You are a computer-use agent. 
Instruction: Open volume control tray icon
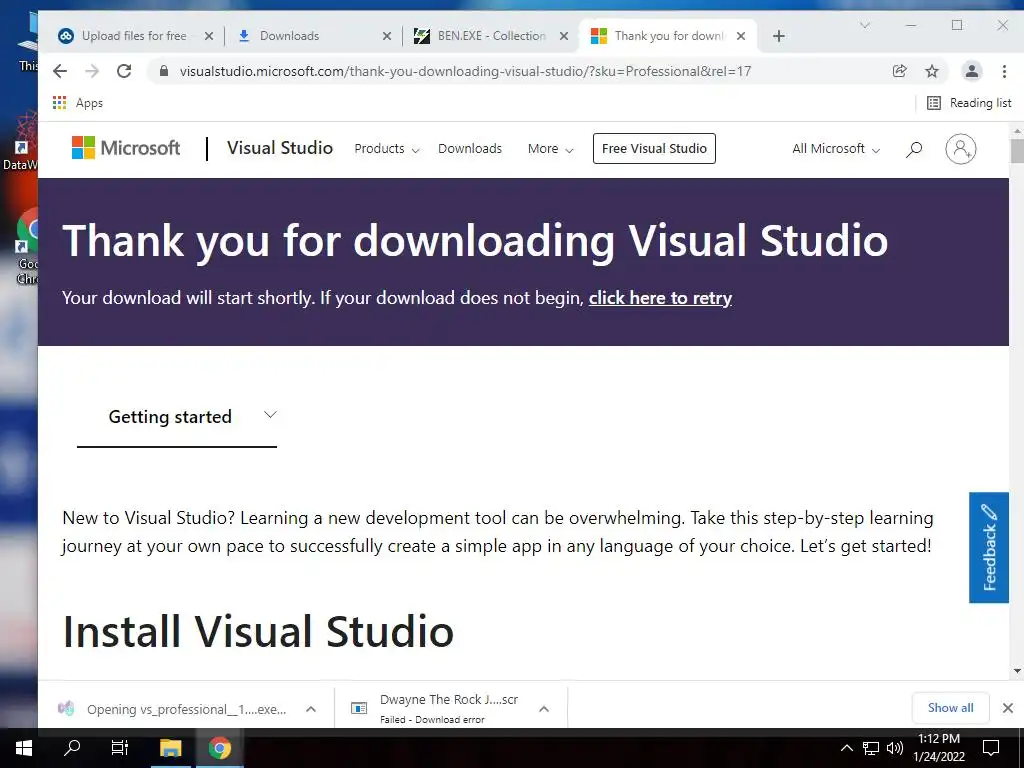click(895, 748)
